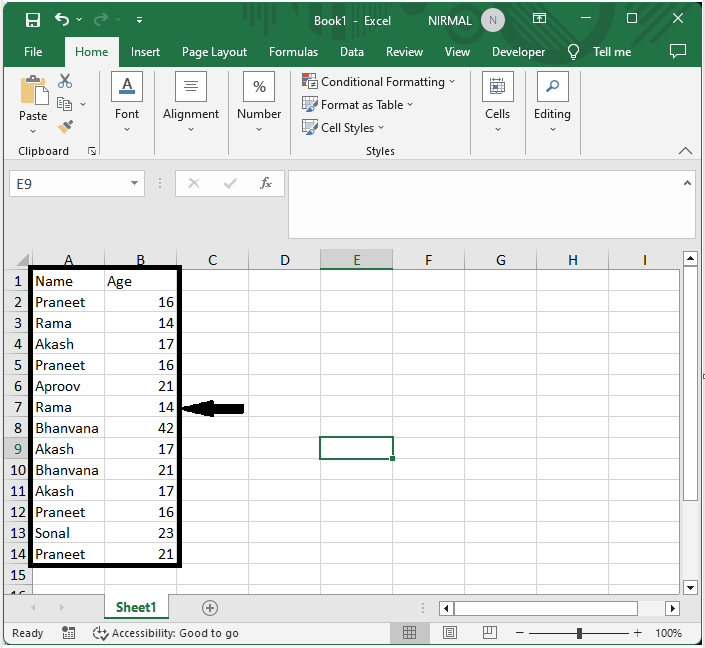Collapse the ribbon with the chevron

(x=685, y=151)
